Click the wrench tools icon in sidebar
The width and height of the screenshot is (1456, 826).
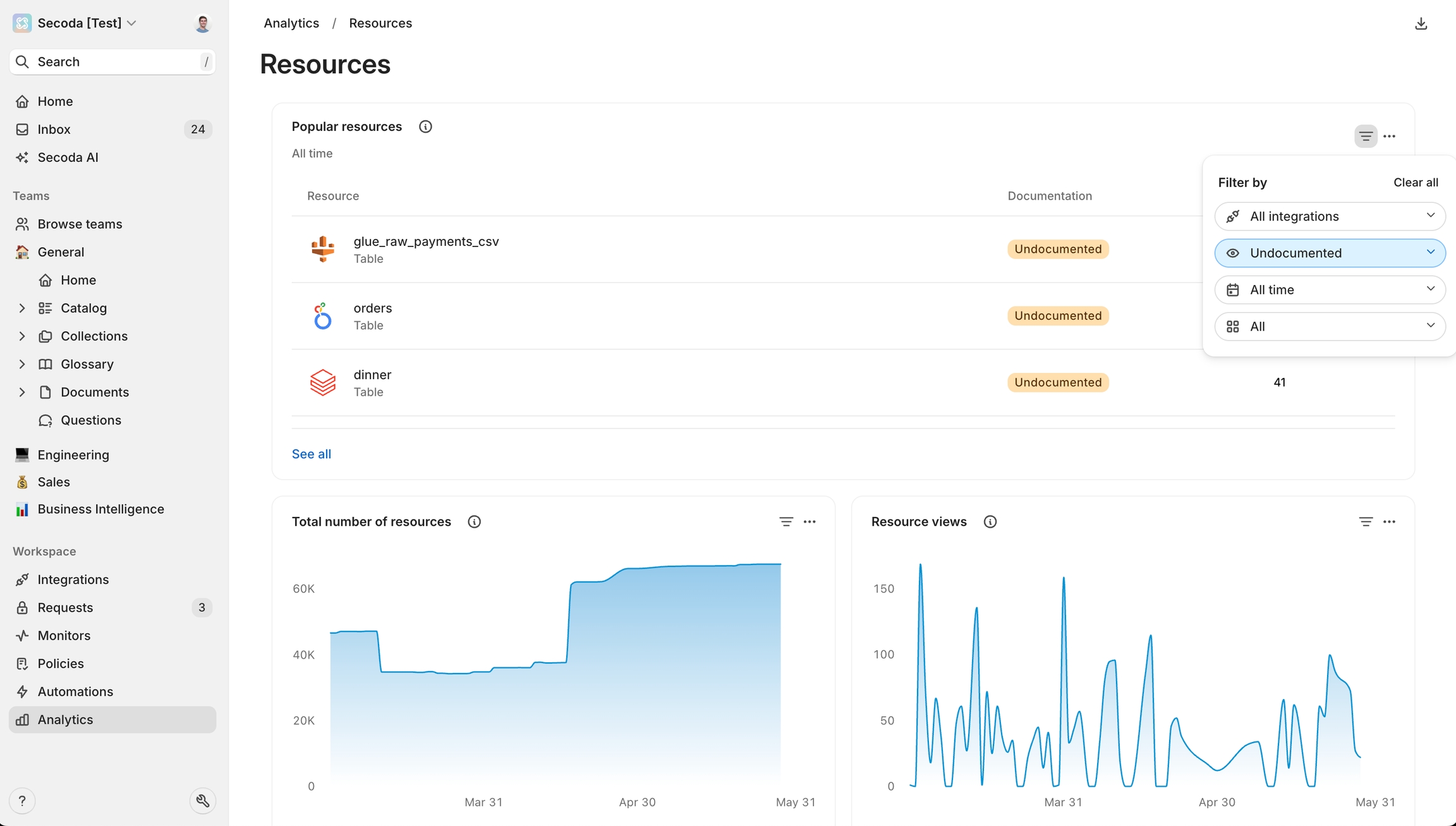(202, 801)
